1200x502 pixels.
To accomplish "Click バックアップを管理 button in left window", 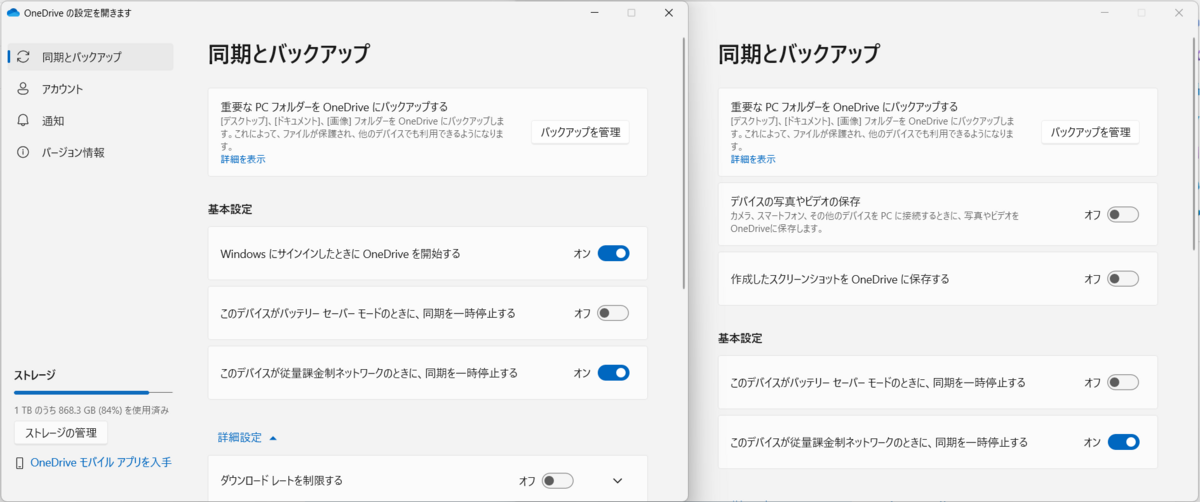I will tap(581, 132).
